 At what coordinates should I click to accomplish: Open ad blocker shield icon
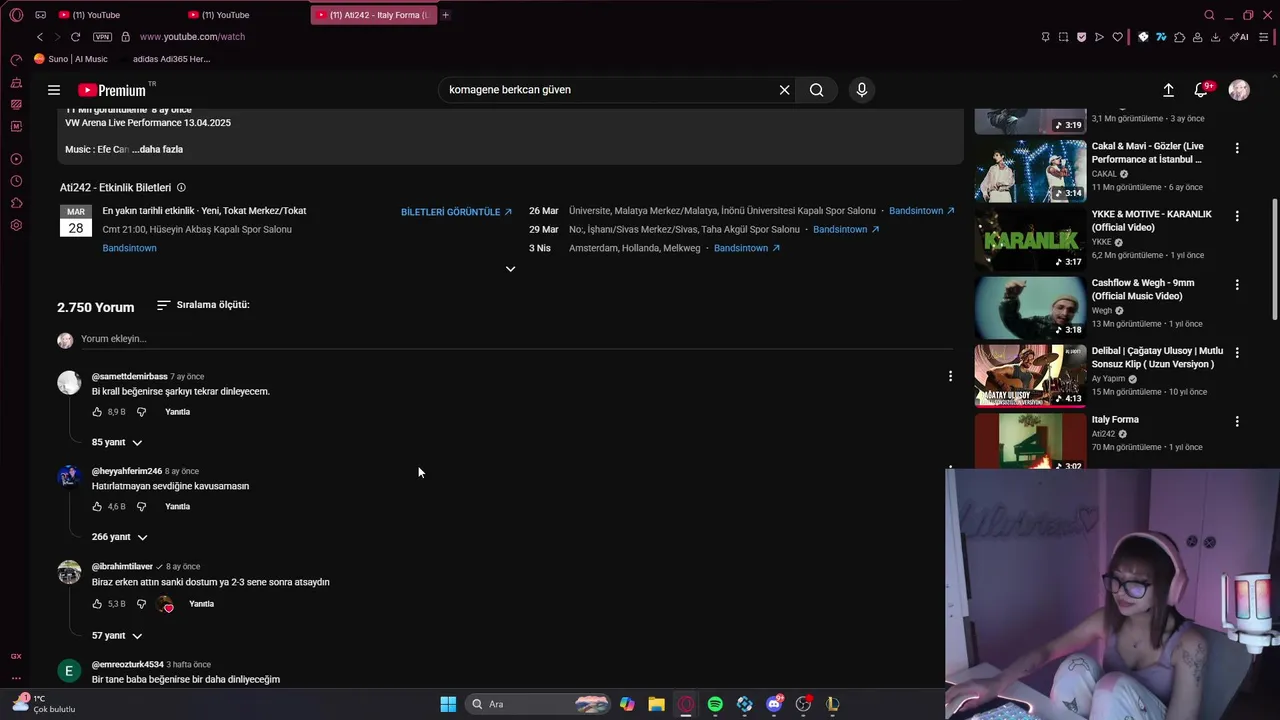(1081, 37)
